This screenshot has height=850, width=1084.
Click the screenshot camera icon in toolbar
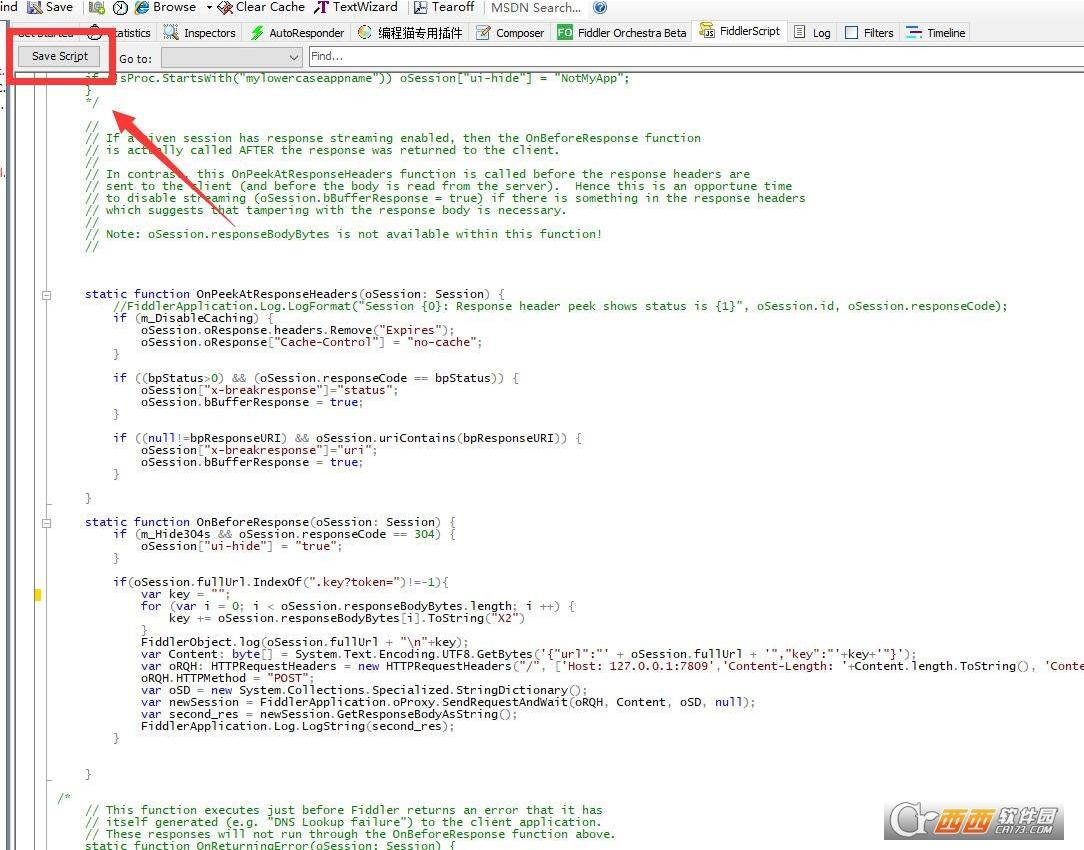tap(97, 8)
